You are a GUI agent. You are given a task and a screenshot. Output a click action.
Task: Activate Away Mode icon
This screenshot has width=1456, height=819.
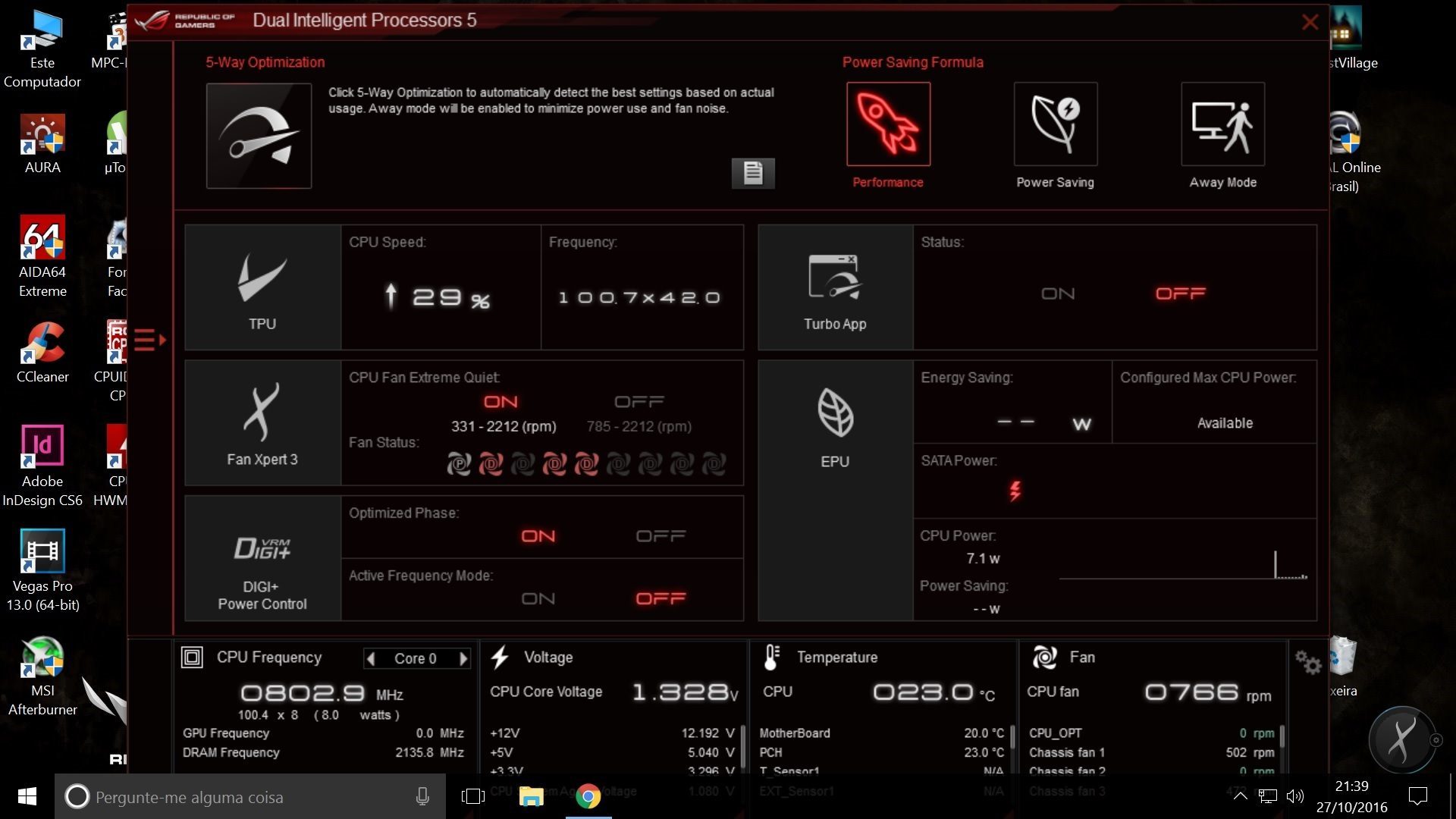click(1222, 124)
